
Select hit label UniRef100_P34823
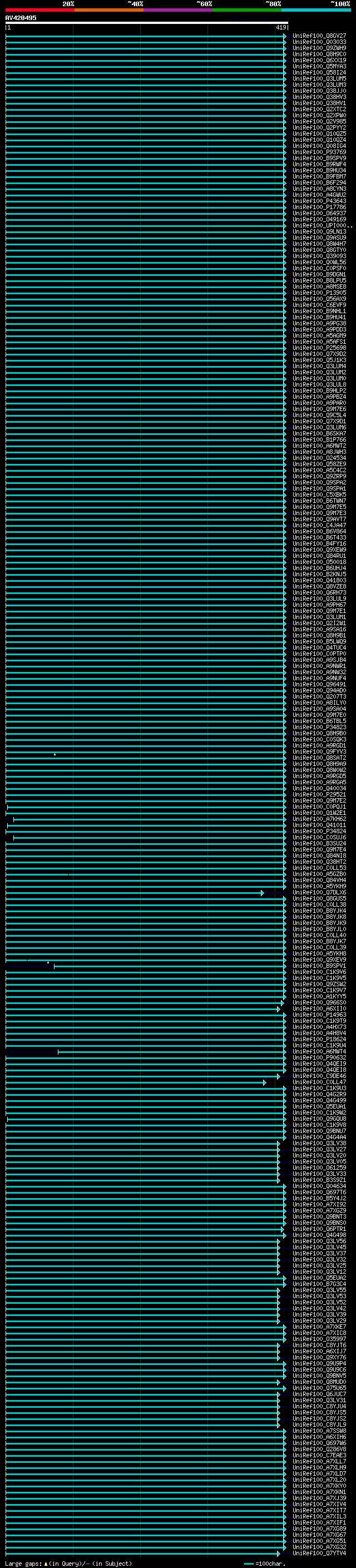(x=319, y=728)
